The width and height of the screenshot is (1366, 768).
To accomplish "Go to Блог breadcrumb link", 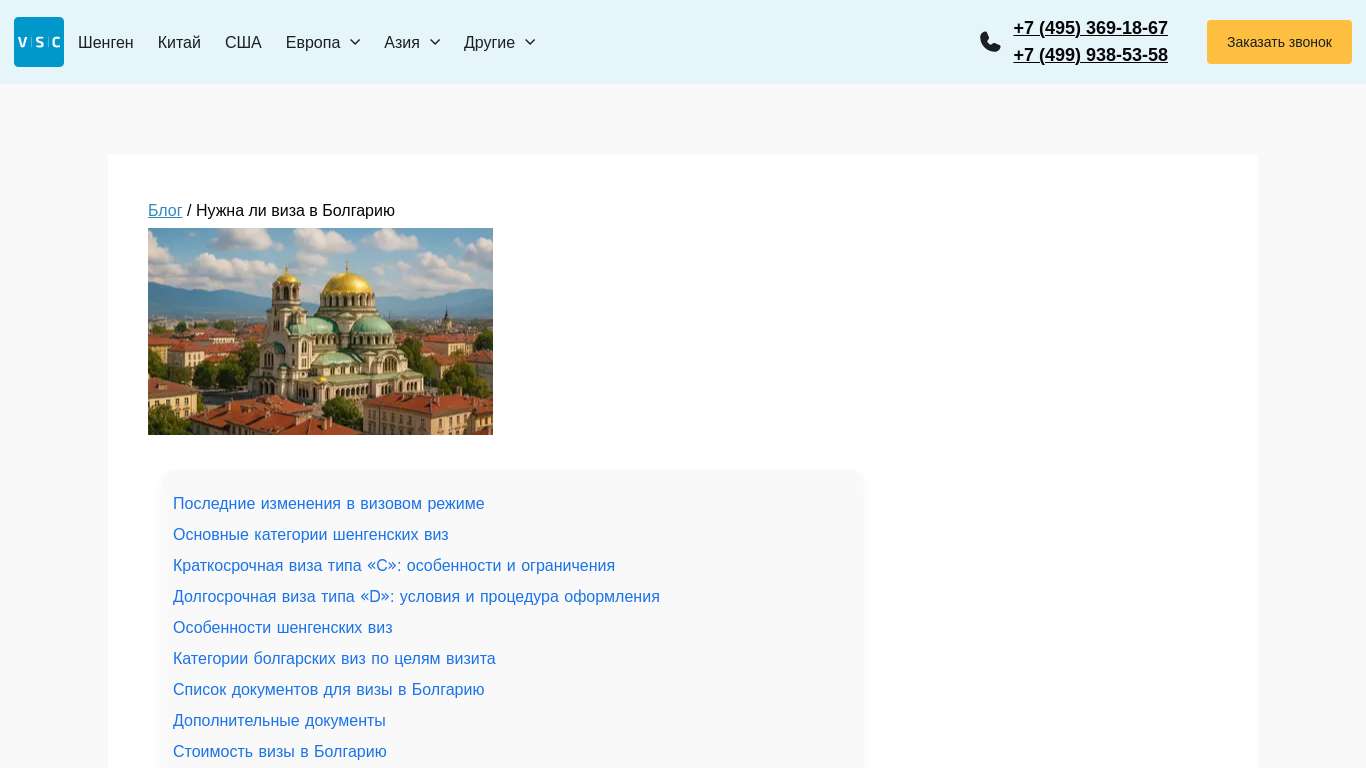I will [x=165, y=211].
